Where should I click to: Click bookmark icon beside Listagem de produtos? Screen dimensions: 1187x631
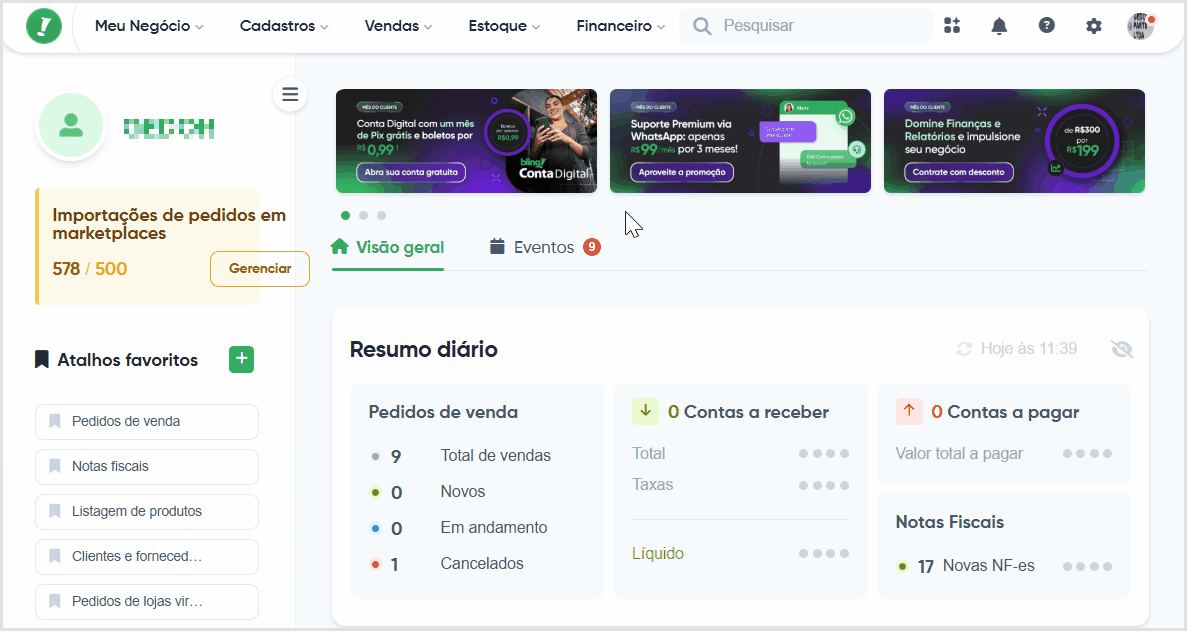click(55, 511)
